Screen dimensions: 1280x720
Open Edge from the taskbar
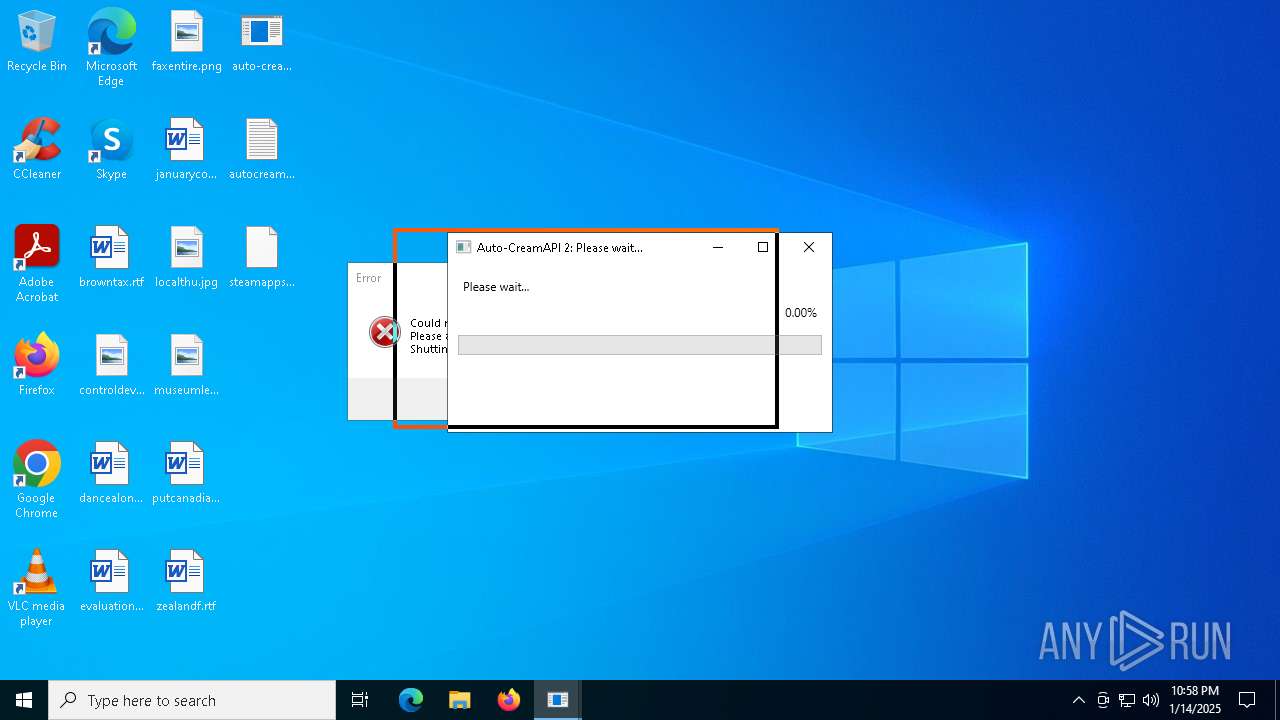pyautogui.click(x=411, y=700)
